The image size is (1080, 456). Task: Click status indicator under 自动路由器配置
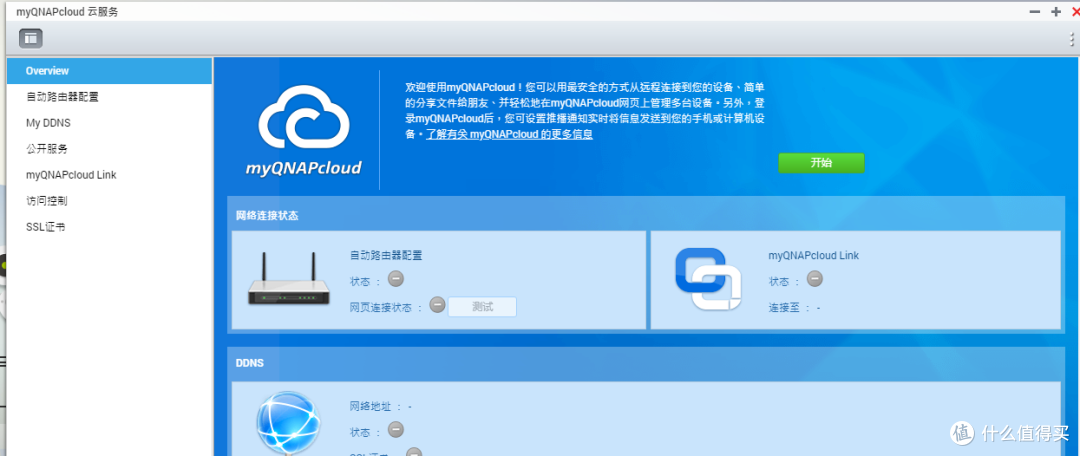point(396,279)
